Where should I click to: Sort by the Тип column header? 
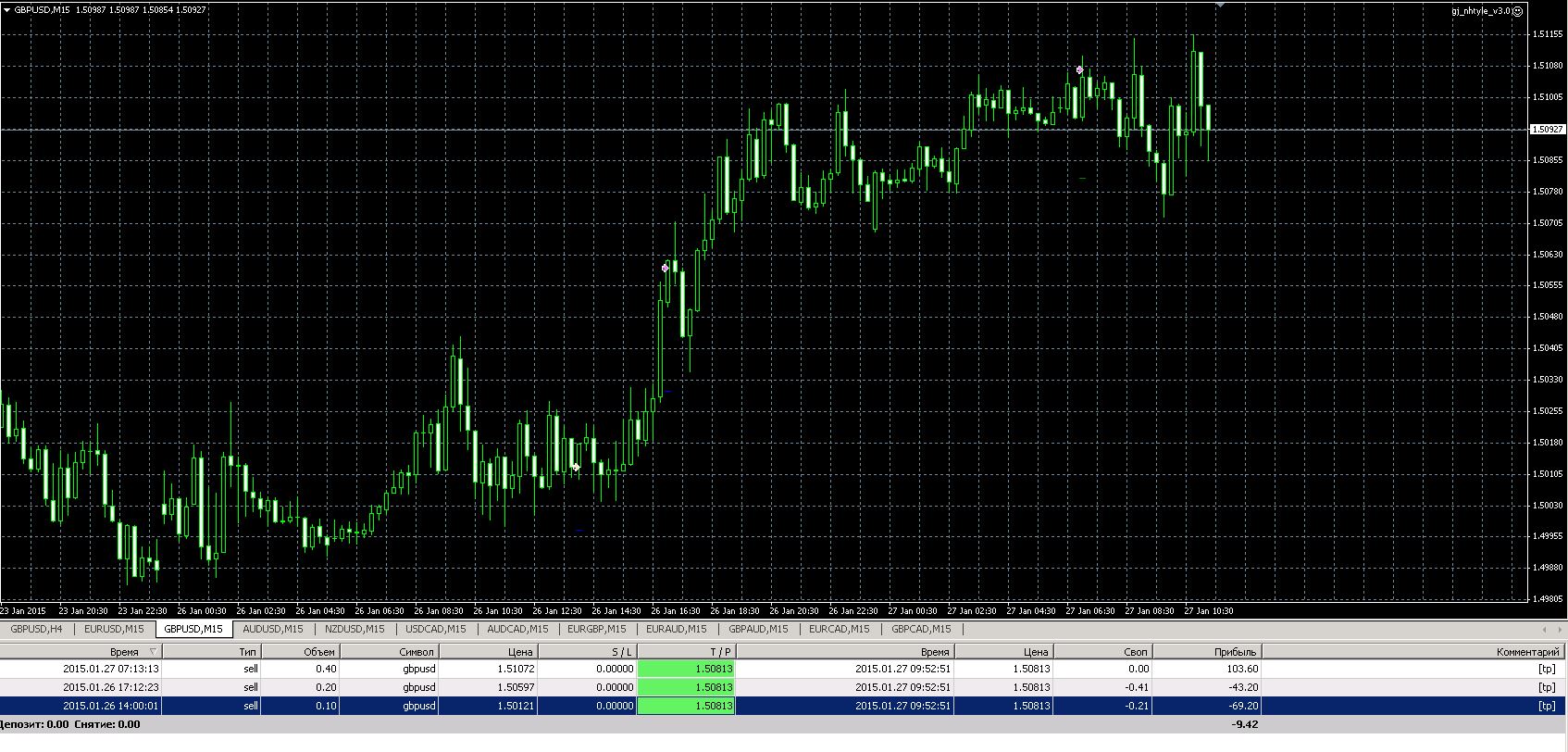[212, 652]
